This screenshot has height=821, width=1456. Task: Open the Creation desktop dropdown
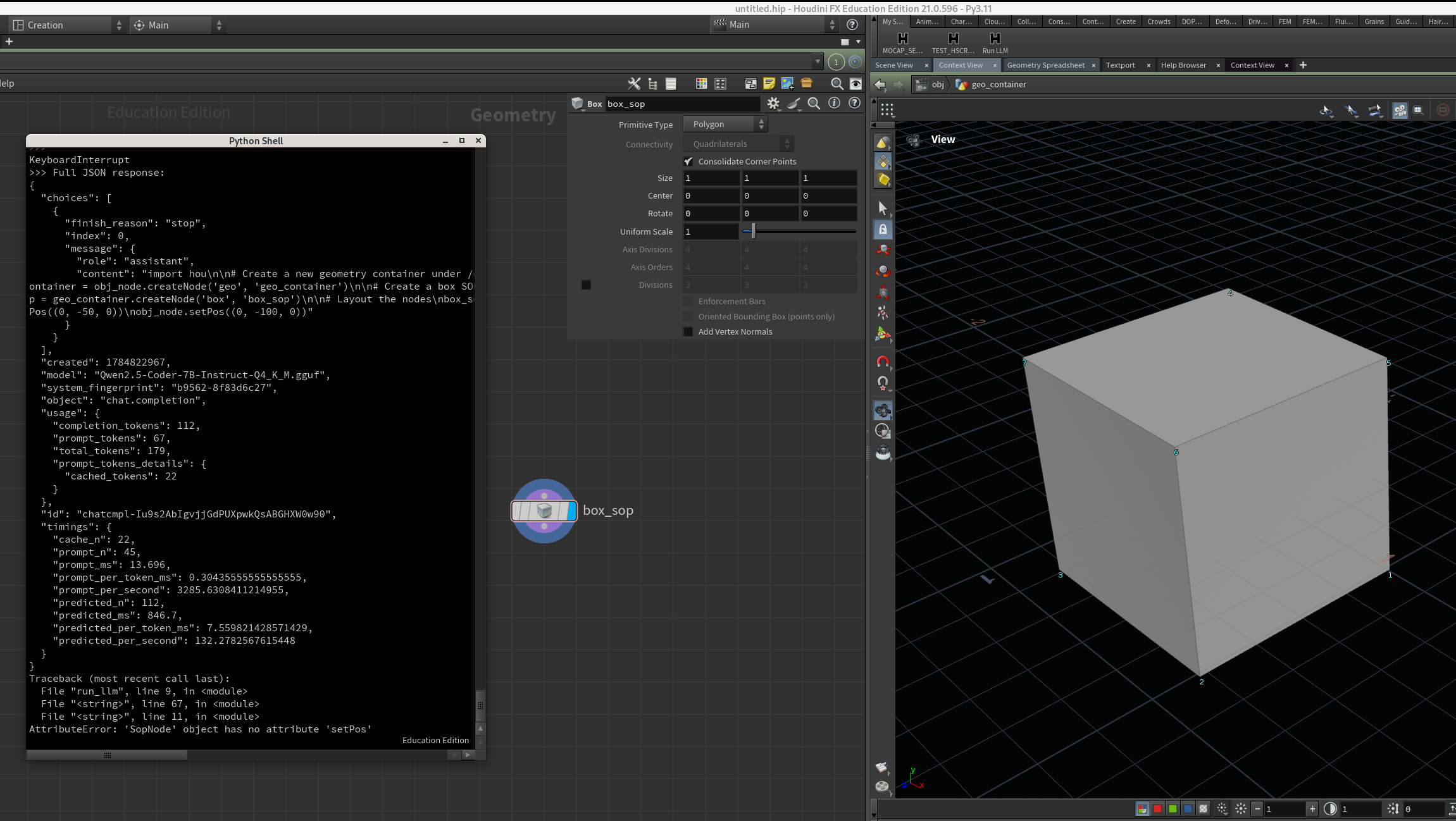click(66, 25)
